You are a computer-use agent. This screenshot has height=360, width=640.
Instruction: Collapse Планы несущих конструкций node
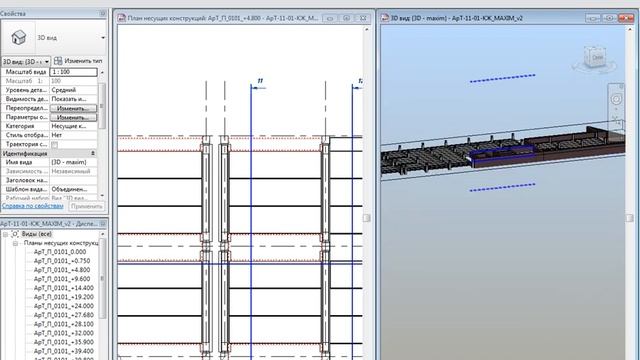[15, 243]
